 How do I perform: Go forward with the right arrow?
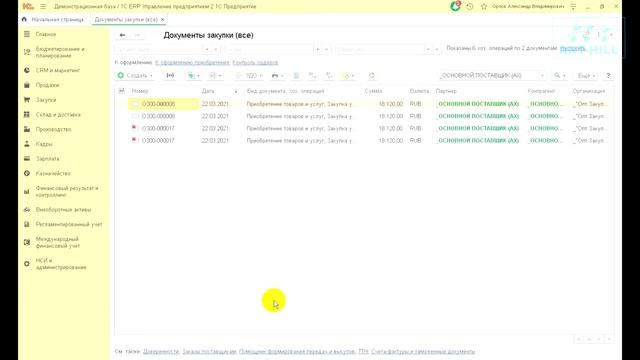(137, 35)
